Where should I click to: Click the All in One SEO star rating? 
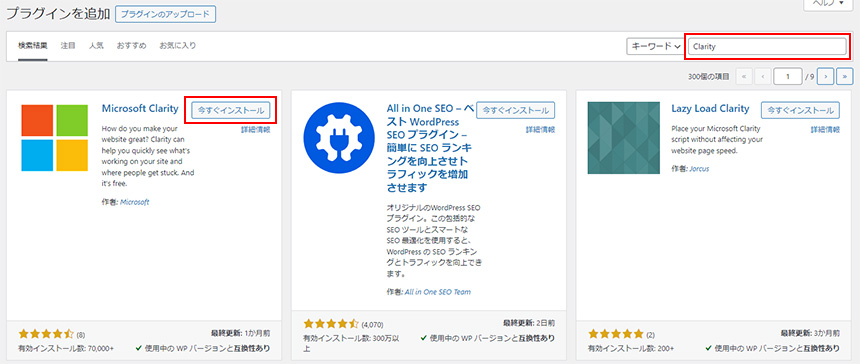331,323
